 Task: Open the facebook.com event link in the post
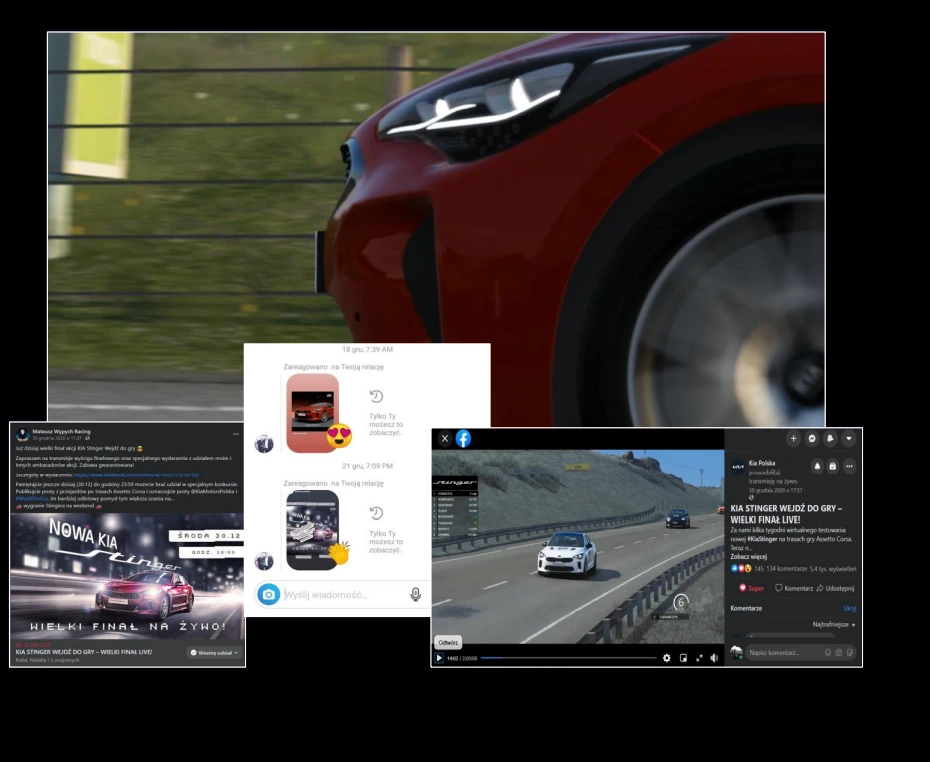[x=136, y=475]
